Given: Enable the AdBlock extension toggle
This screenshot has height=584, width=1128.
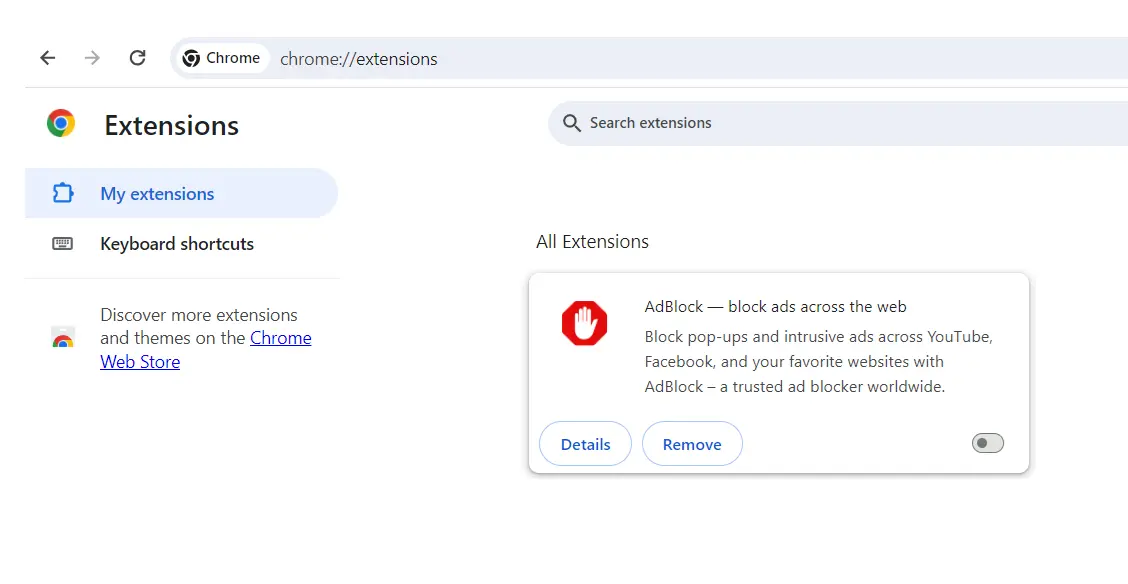Looking at the screenshot, I should pos(987,443).
